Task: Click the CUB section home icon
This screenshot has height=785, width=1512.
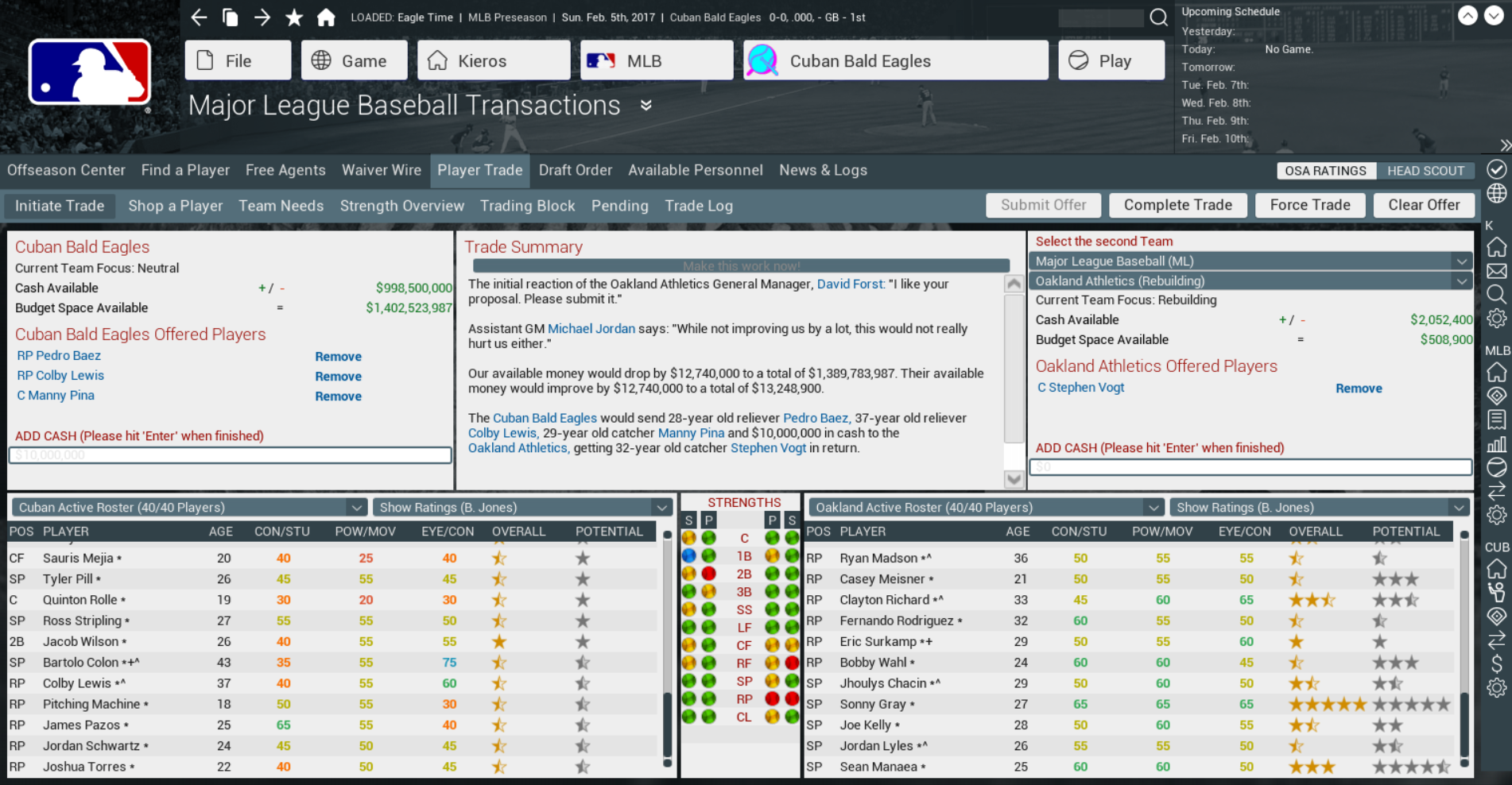Action: point(1497,568)
